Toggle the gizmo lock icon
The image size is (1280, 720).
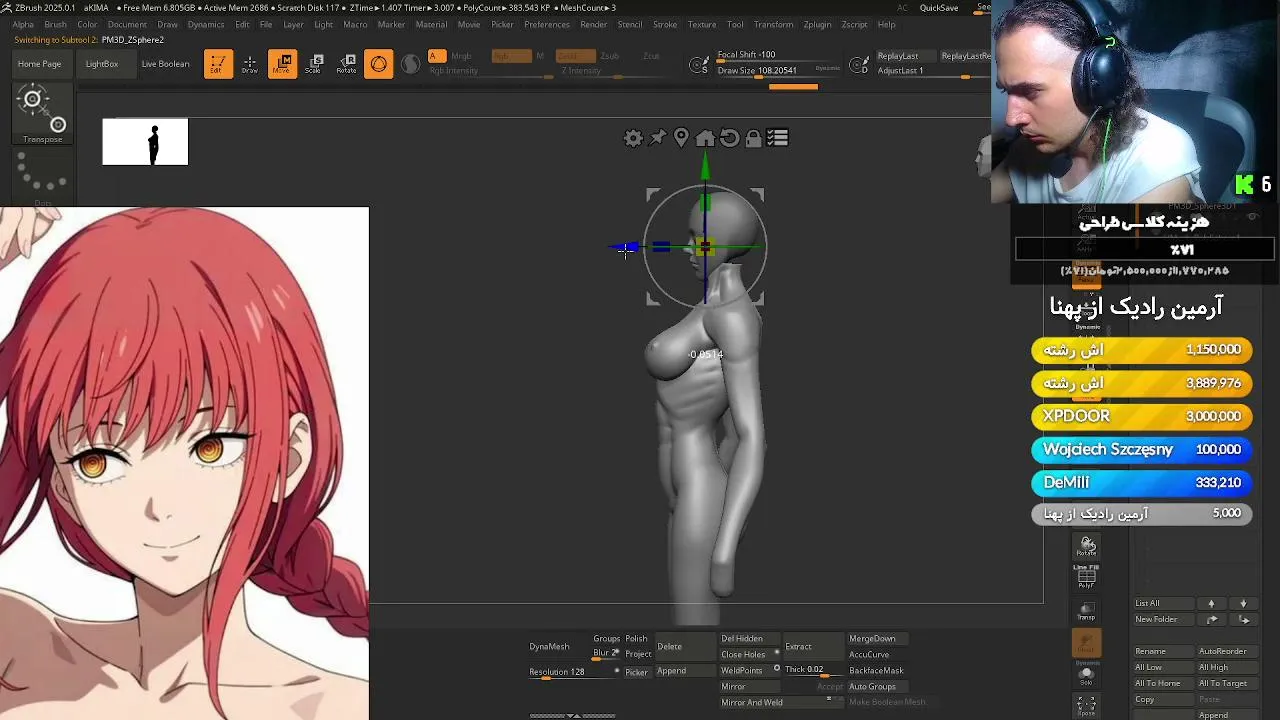pos(753,138)
